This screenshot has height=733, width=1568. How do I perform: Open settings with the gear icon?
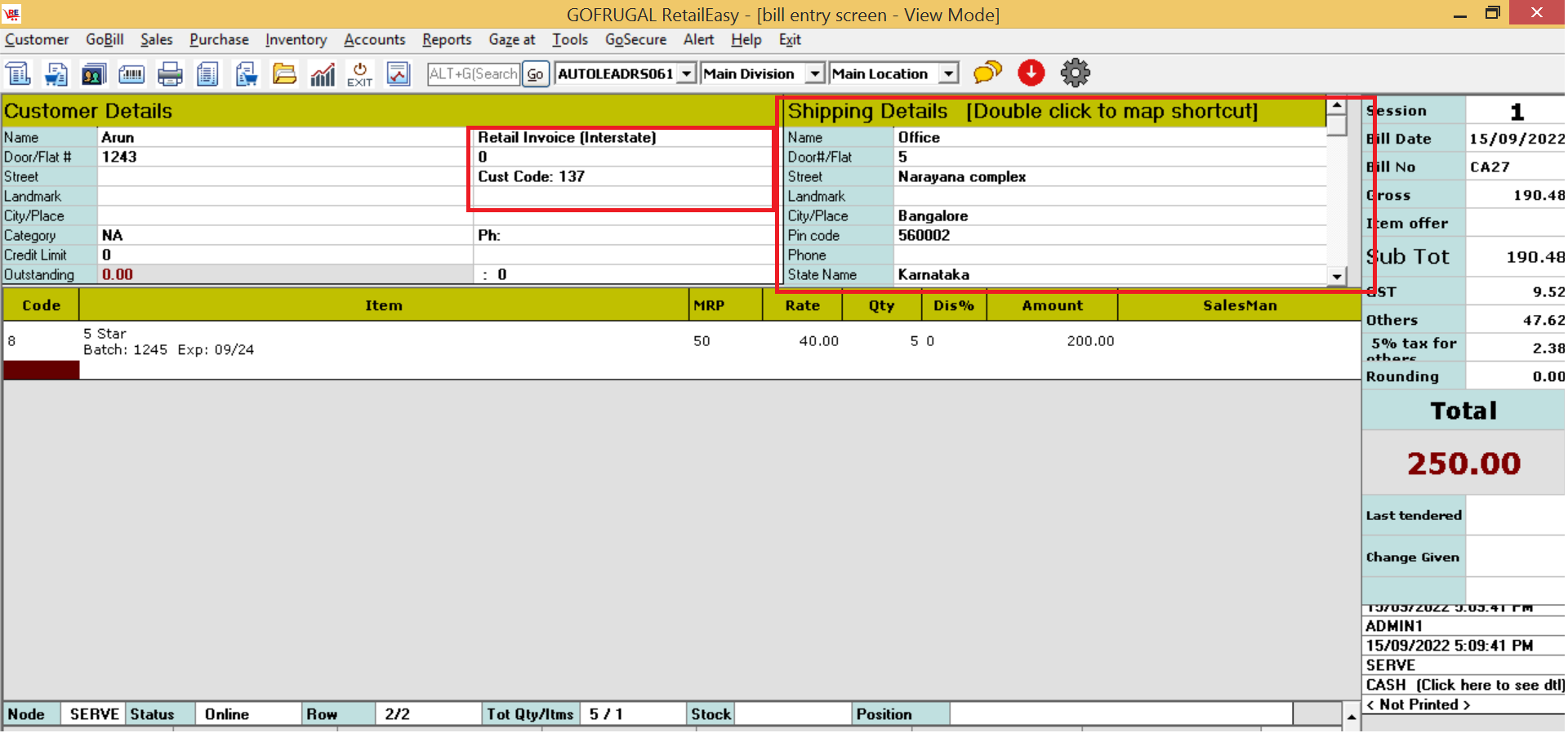pyautogui.click(x=1076, y=73)
